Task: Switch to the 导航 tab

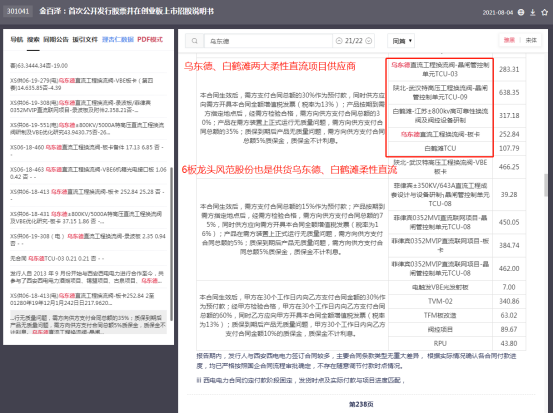Action: click(x=17, y=39)
